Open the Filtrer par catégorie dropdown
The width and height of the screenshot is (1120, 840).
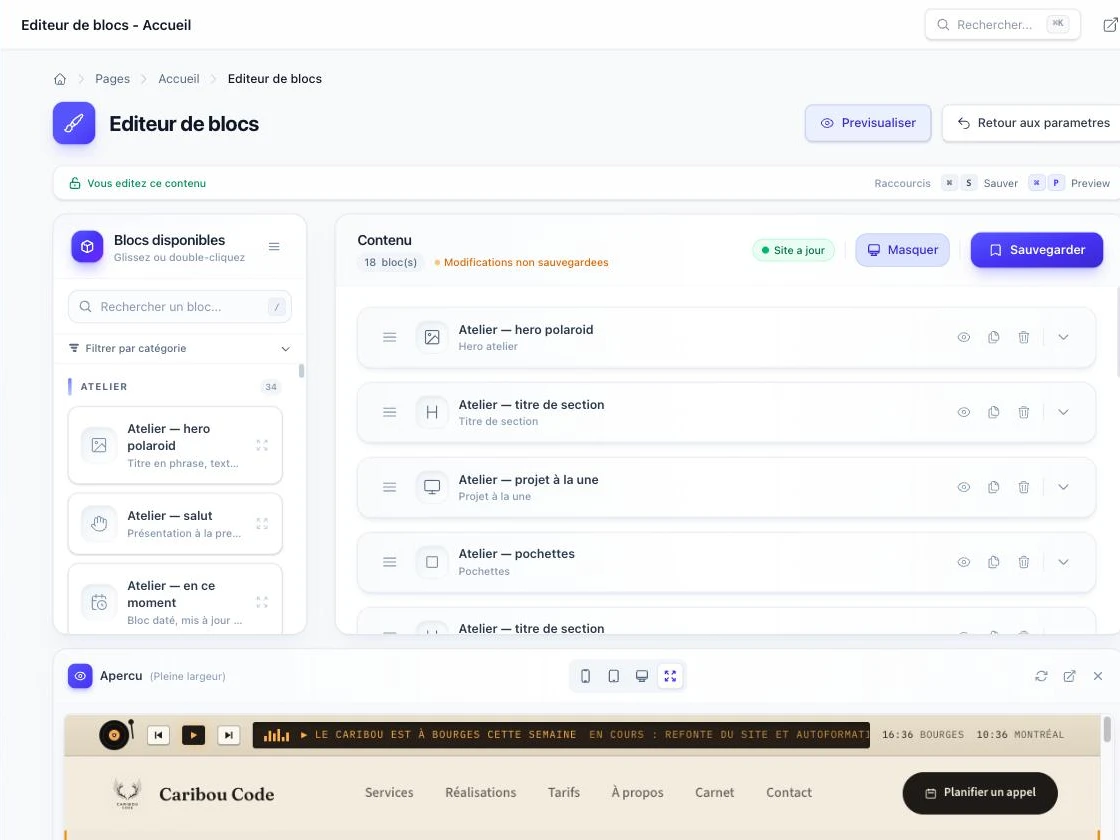[x=179, y=349]
